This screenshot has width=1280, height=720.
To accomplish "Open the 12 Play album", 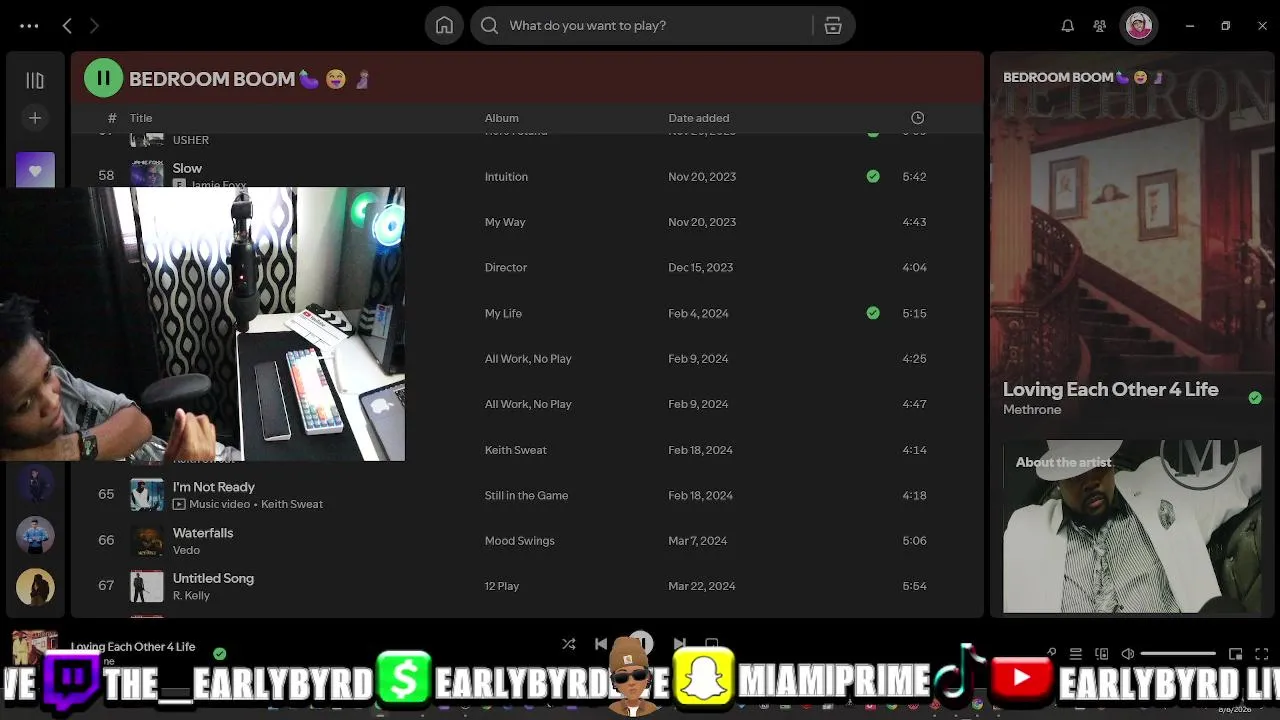I will click(x=502, y=586).
